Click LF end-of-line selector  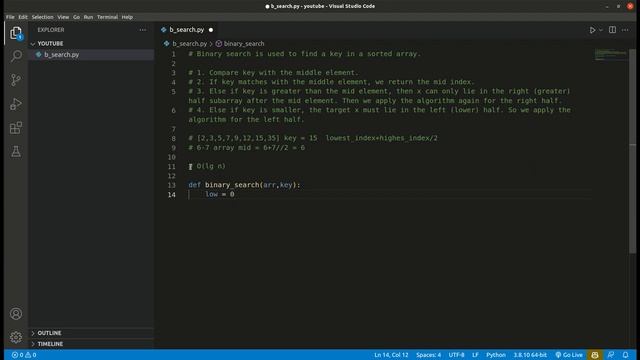[475, 355]
